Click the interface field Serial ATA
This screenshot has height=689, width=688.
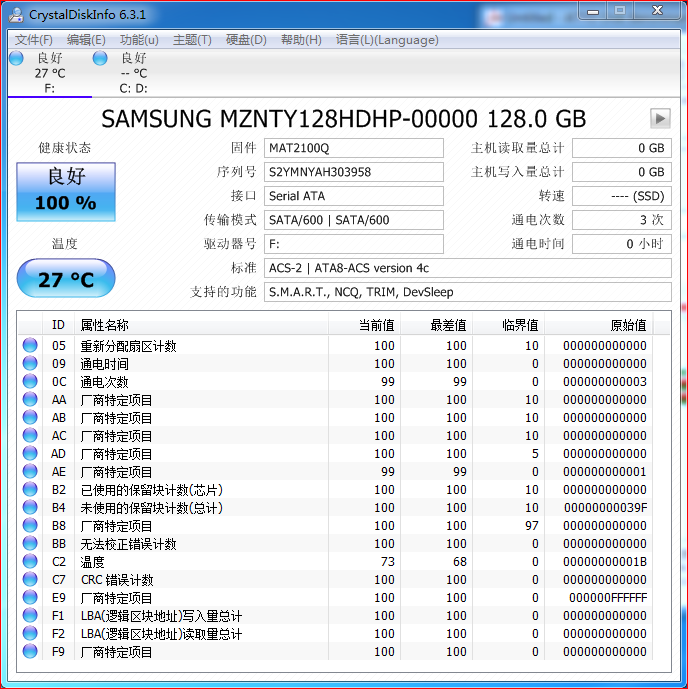click(x=354, y=196)
